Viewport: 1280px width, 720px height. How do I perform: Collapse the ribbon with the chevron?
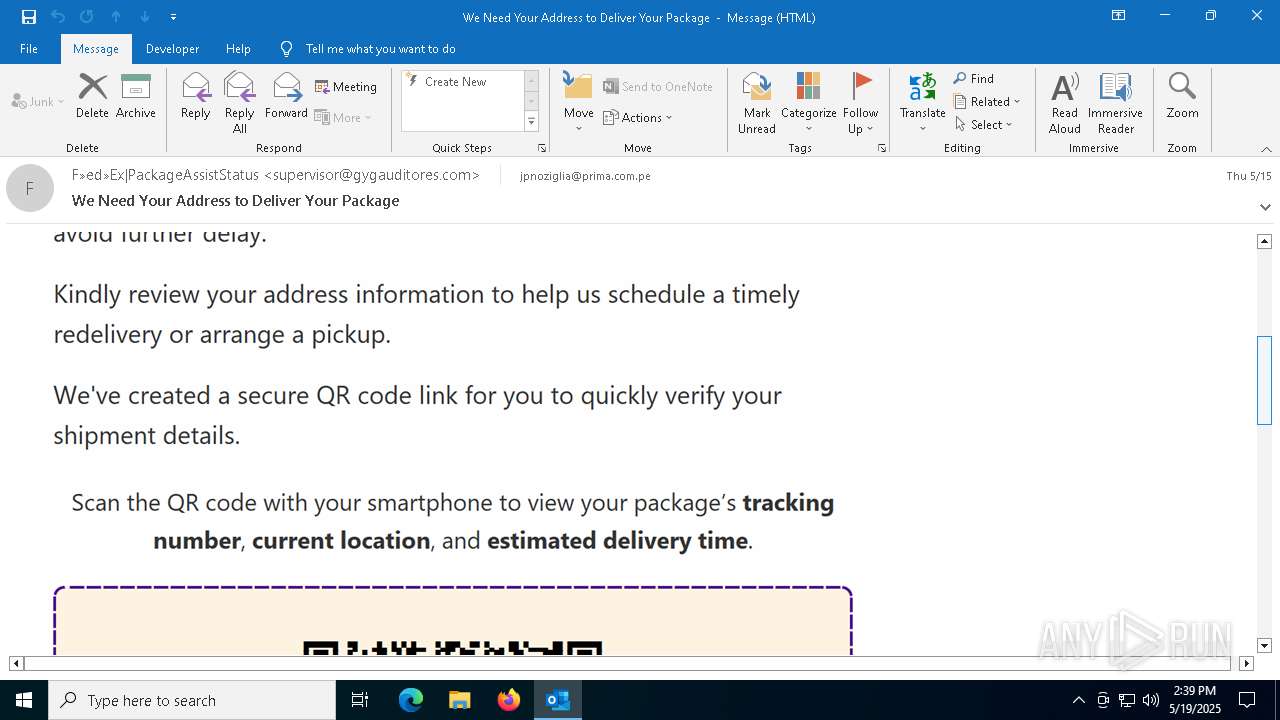pyautogui.click(x=1266, y=149)
